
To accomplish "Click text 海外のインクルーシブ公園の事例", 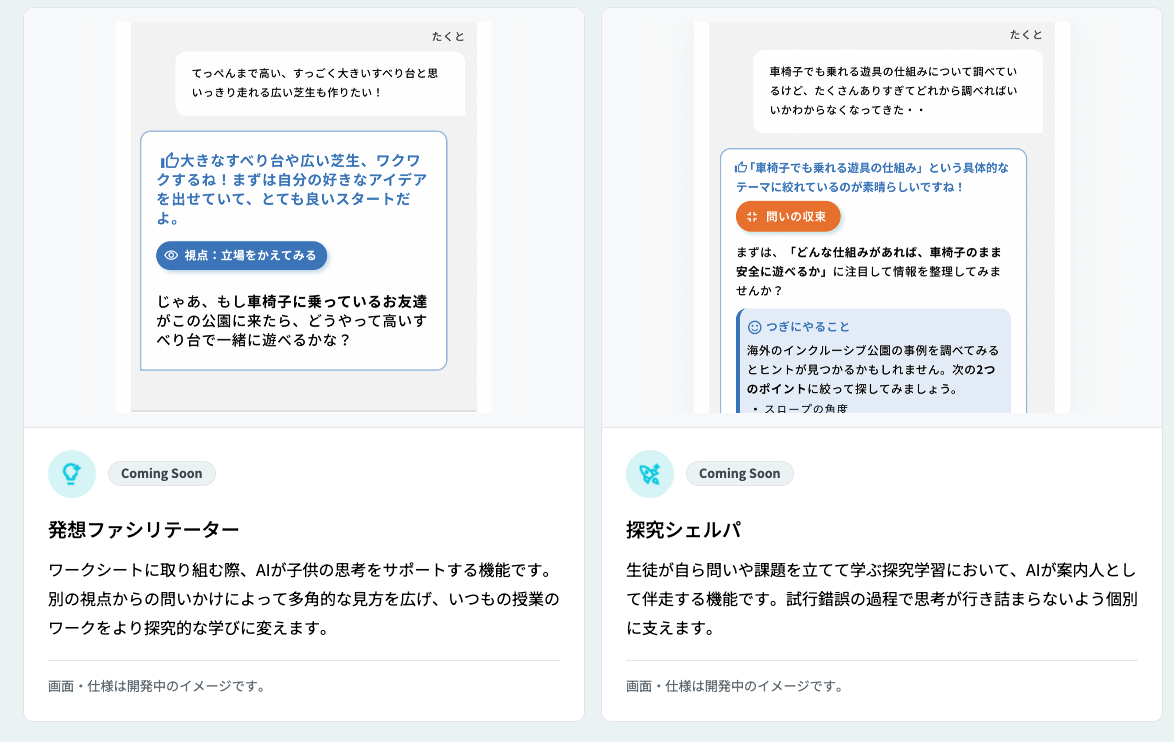I will [873, 369].
